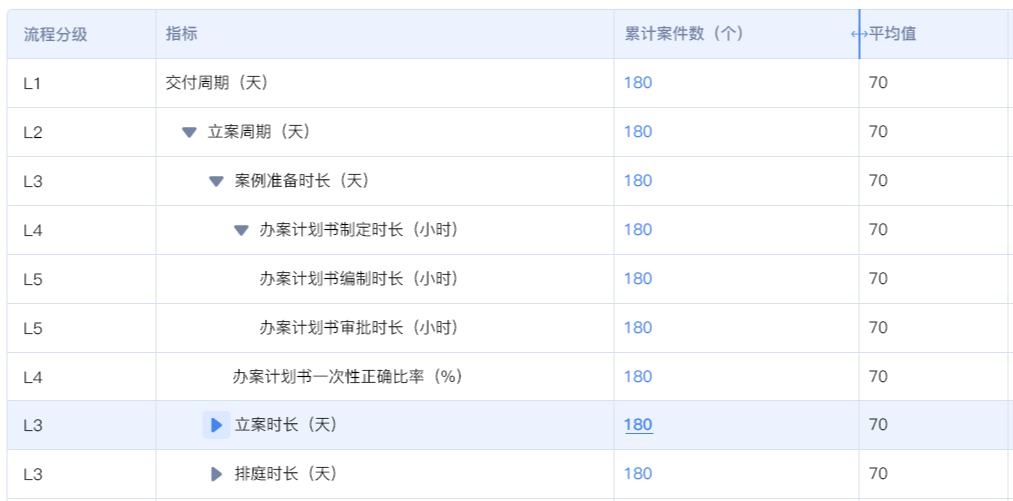The width and height of the screenshot is (1013, 501).
Task: Expand the 排庭时长（天）row
Action: tap(216, 474)
